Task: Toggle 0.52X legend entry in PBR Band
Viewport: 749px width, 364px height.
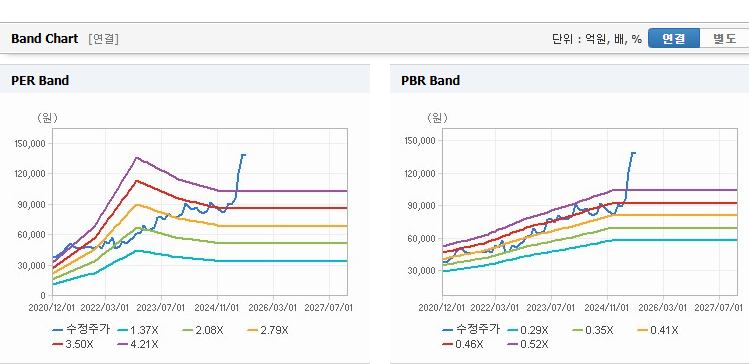Action: point(527,344)
